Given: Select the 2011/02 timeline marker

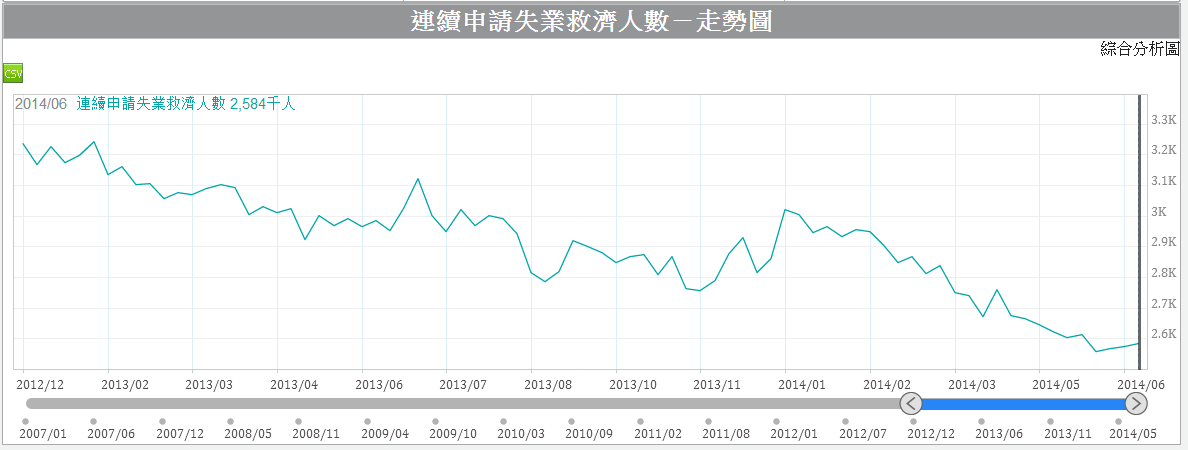Looking at the screenshot, I should [640, 421].
